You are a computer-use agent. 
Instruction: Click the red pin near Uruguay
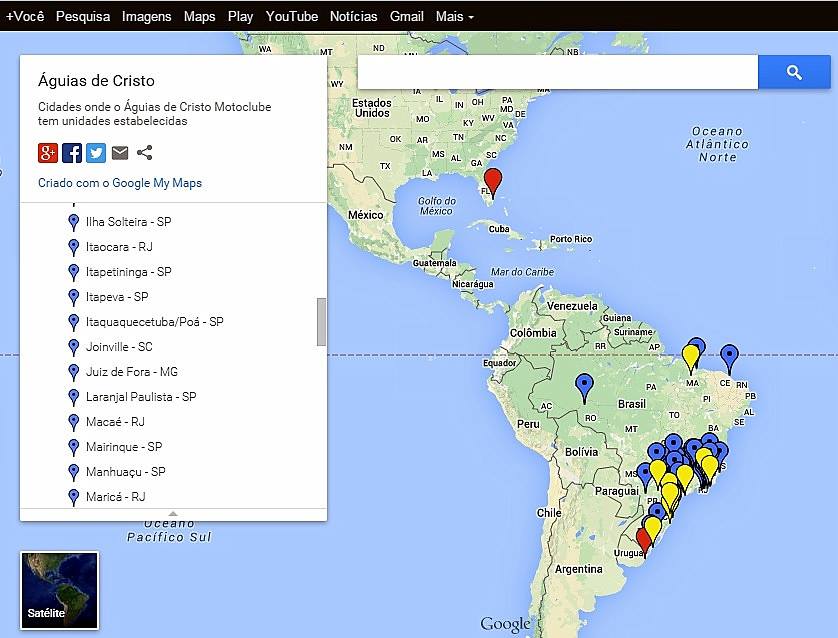click(644, 542)
